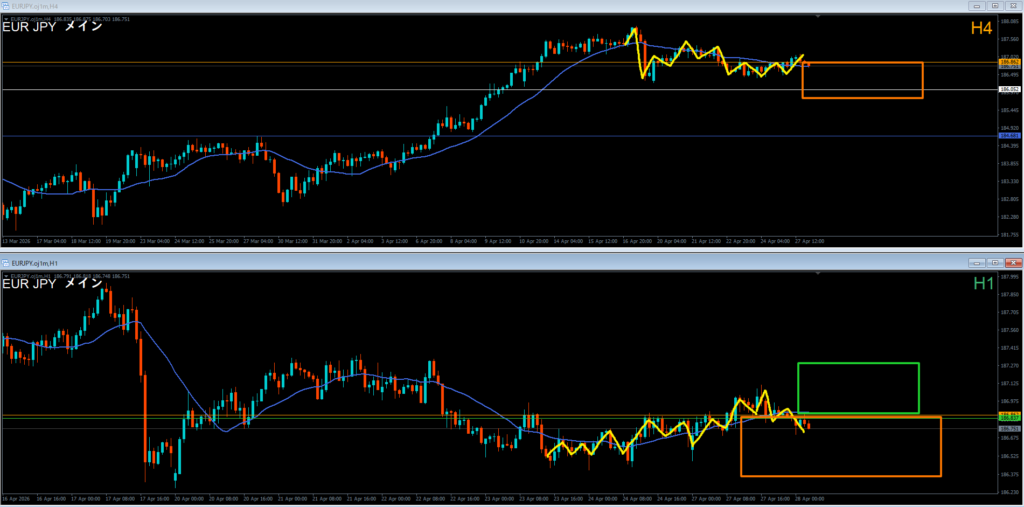Open the H4 chart symbol dropdown triangle

tap(5, 20)
